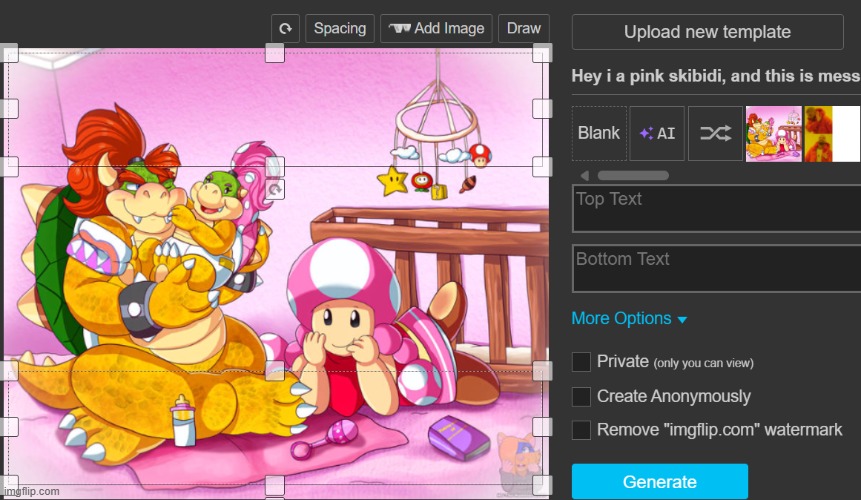Open the Spacing settings
The width and height of the screenshot is (861, 500).
click(x=340, y=29)
